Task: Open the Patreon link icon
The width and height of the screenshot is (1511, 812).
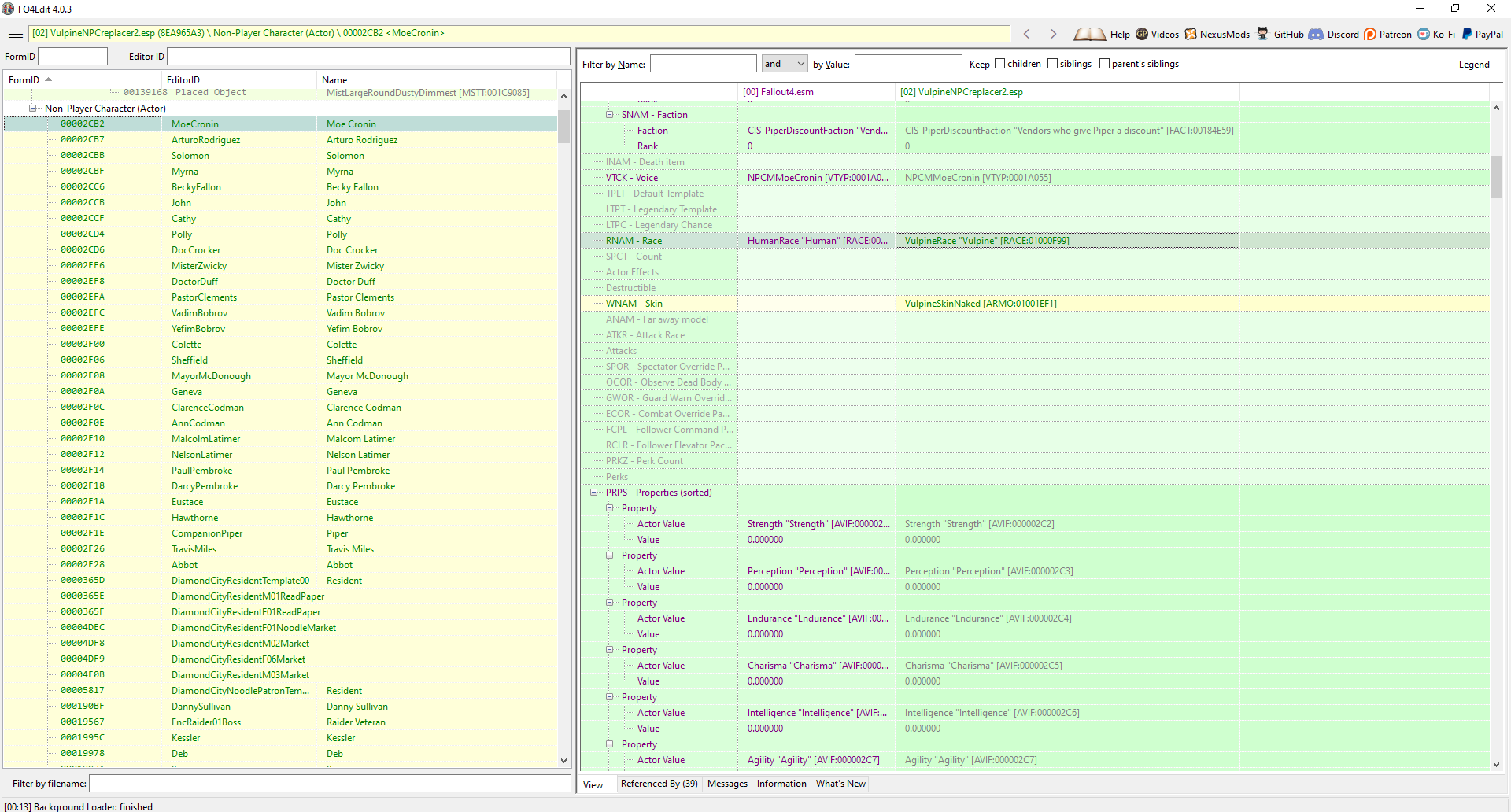Action: click(x=1370, y=34)
